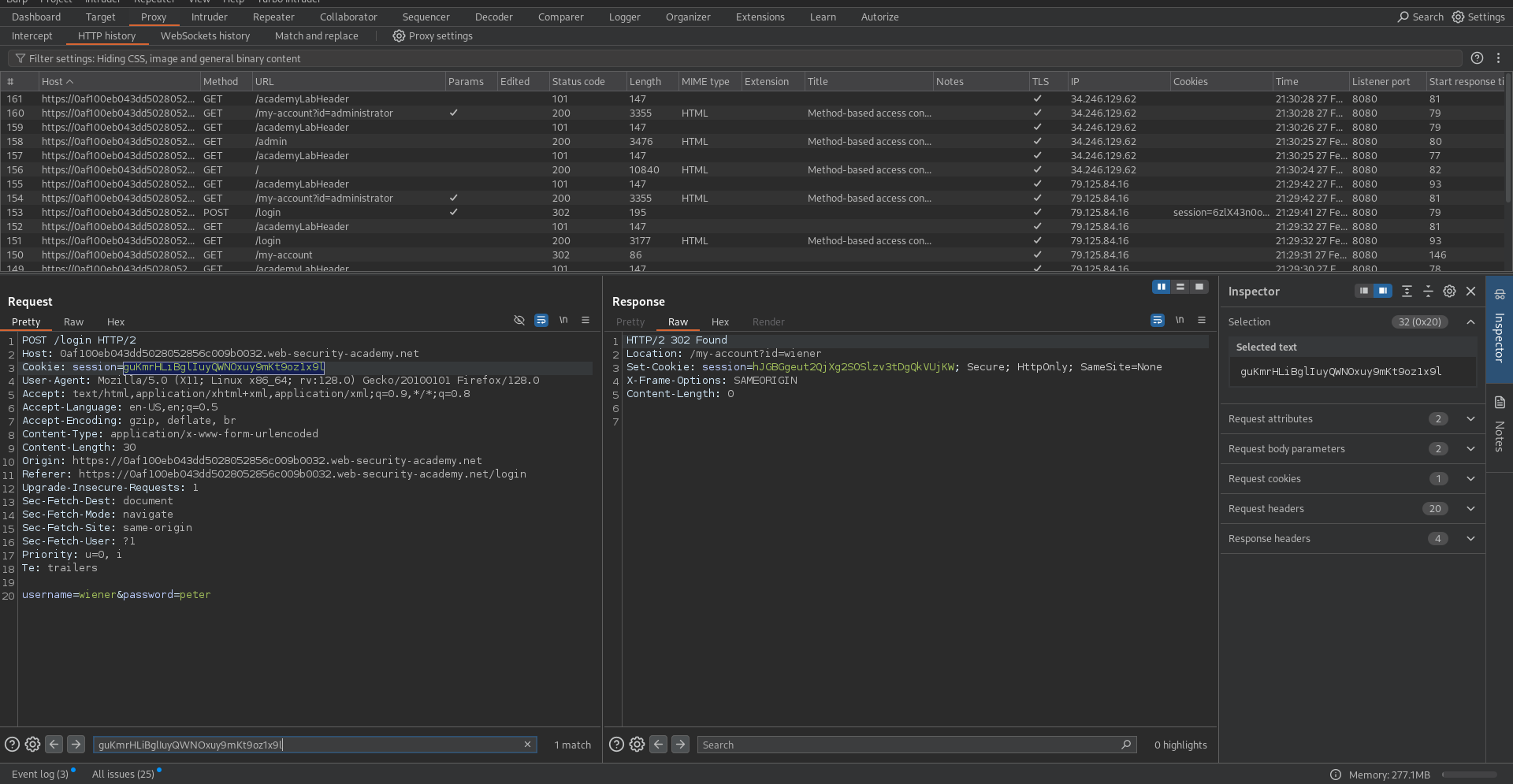Click the memory usage bar at bottom right

1470,774
